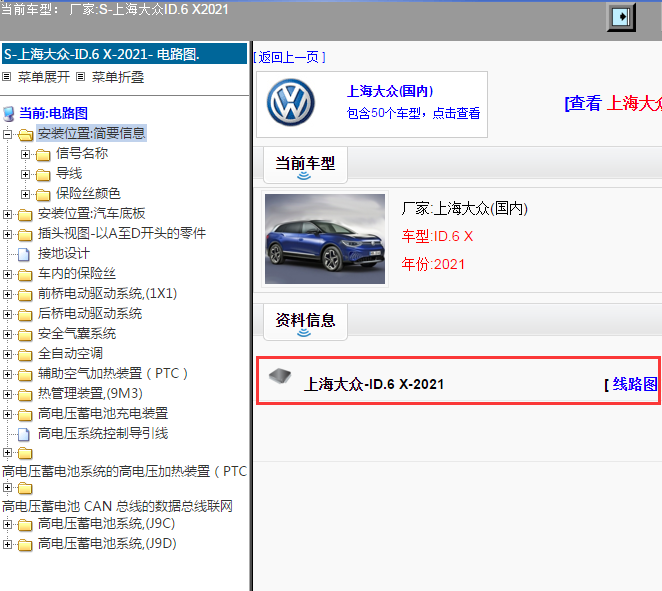Expand the 热管理装置,(9M3) node
This screenshot has height=591, width=662.
(x=7, y=394)
